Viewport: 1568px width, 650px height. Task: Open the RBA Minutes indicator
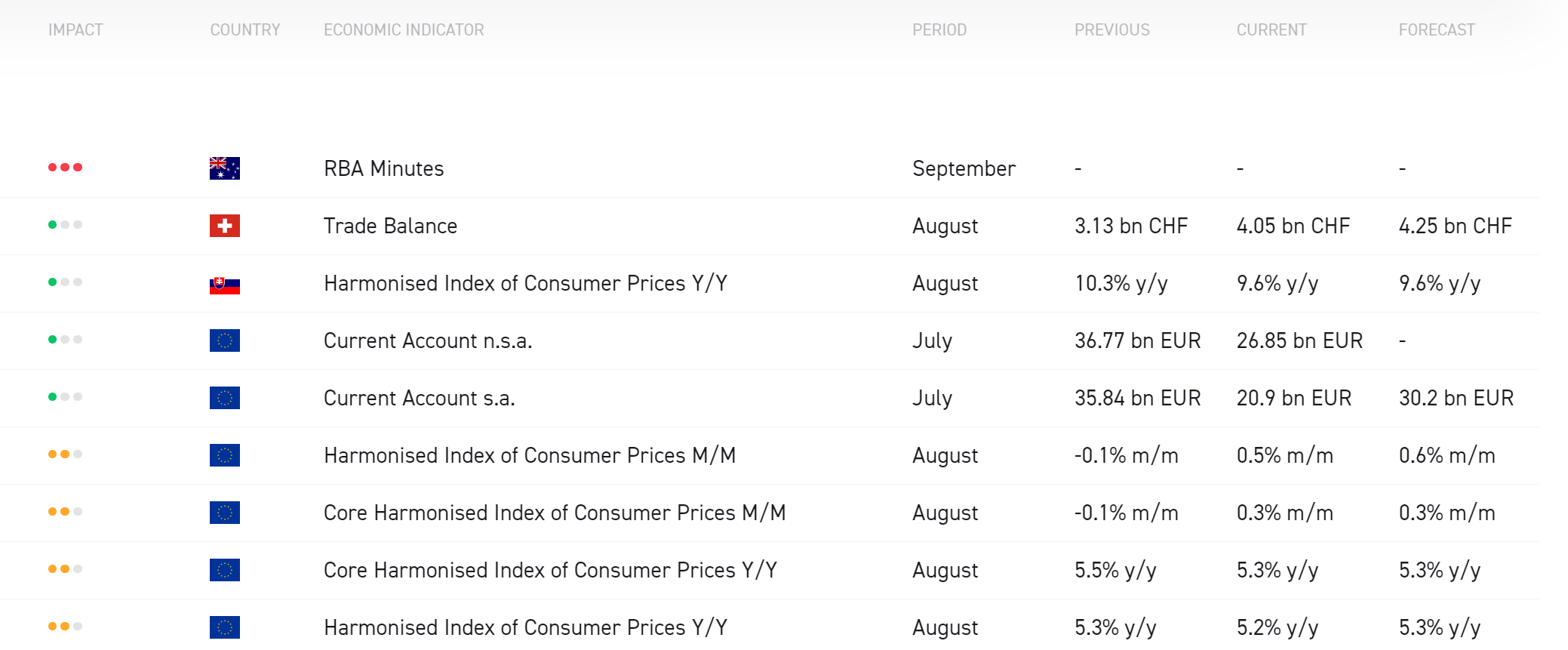click(x=383, y=168)
